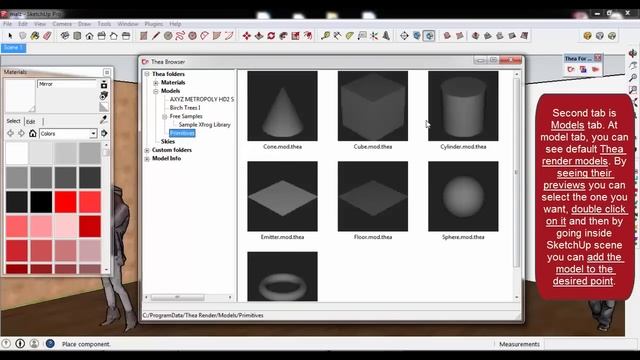Pick the white color swatch
This screenshot has height=360, width=640.
[x=17, y=153]
